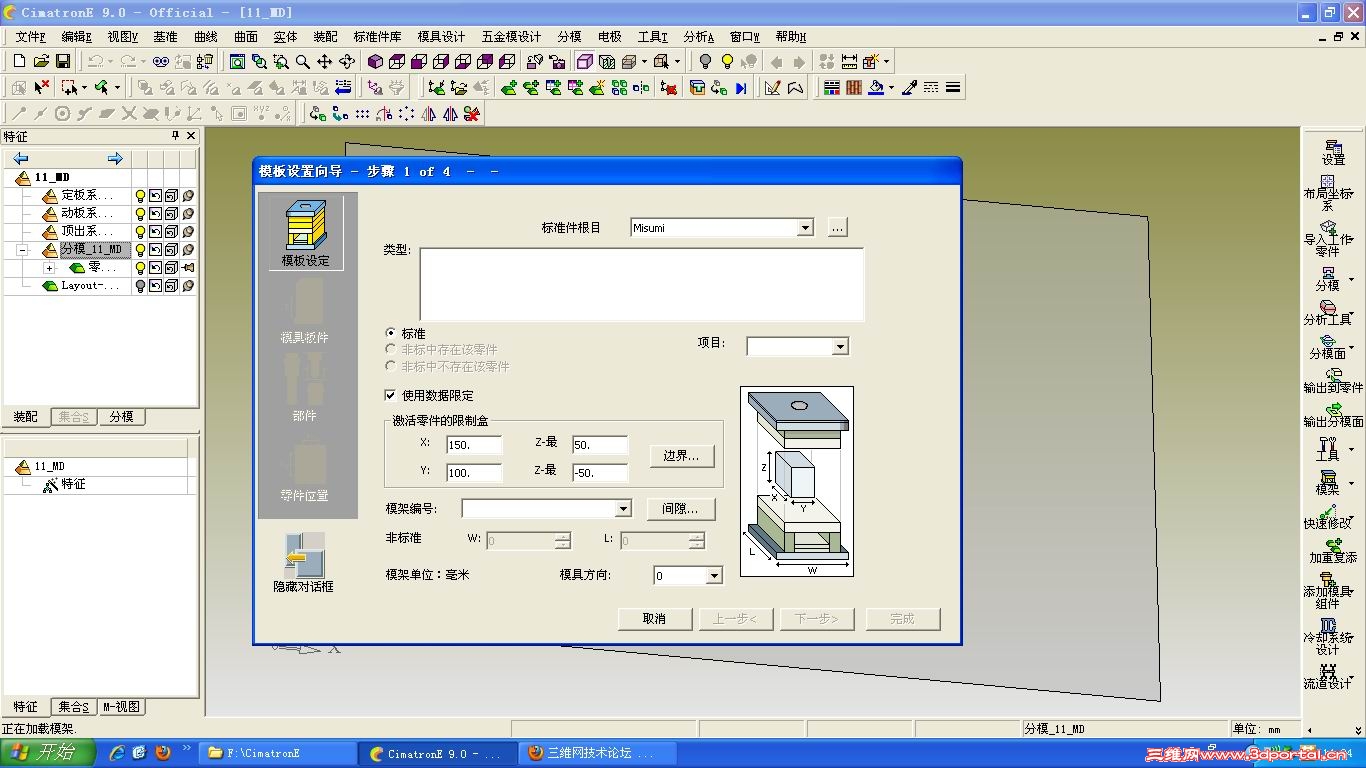Click the Windows 开始 Start button

(48, 753)
